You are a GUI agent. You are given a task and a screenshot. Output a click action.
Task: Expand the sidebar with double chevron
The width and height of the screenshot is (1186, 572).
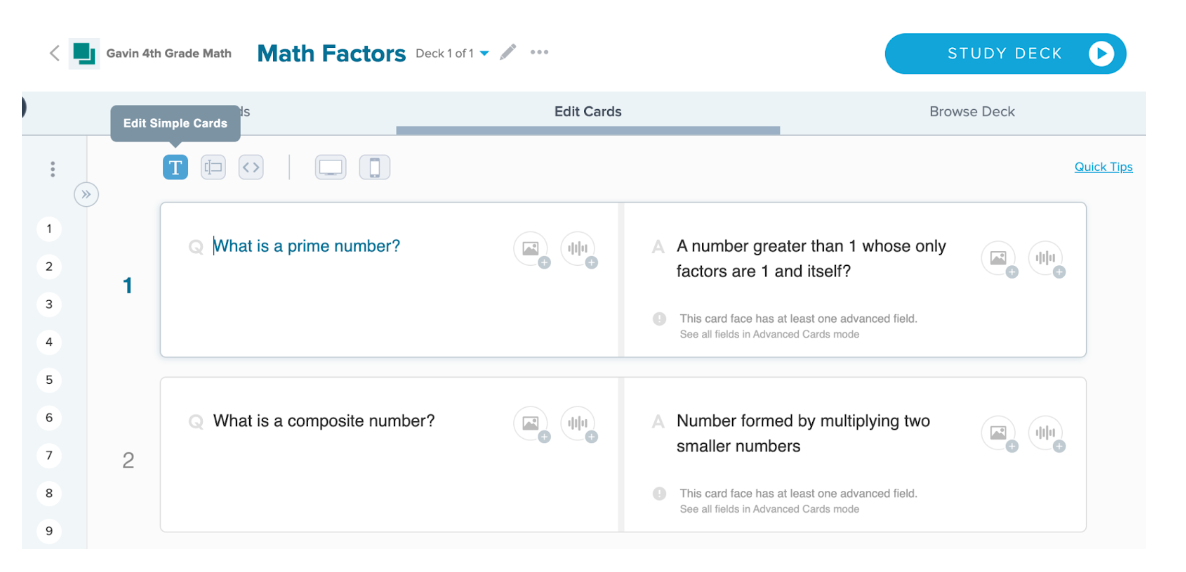pos(86,194)
